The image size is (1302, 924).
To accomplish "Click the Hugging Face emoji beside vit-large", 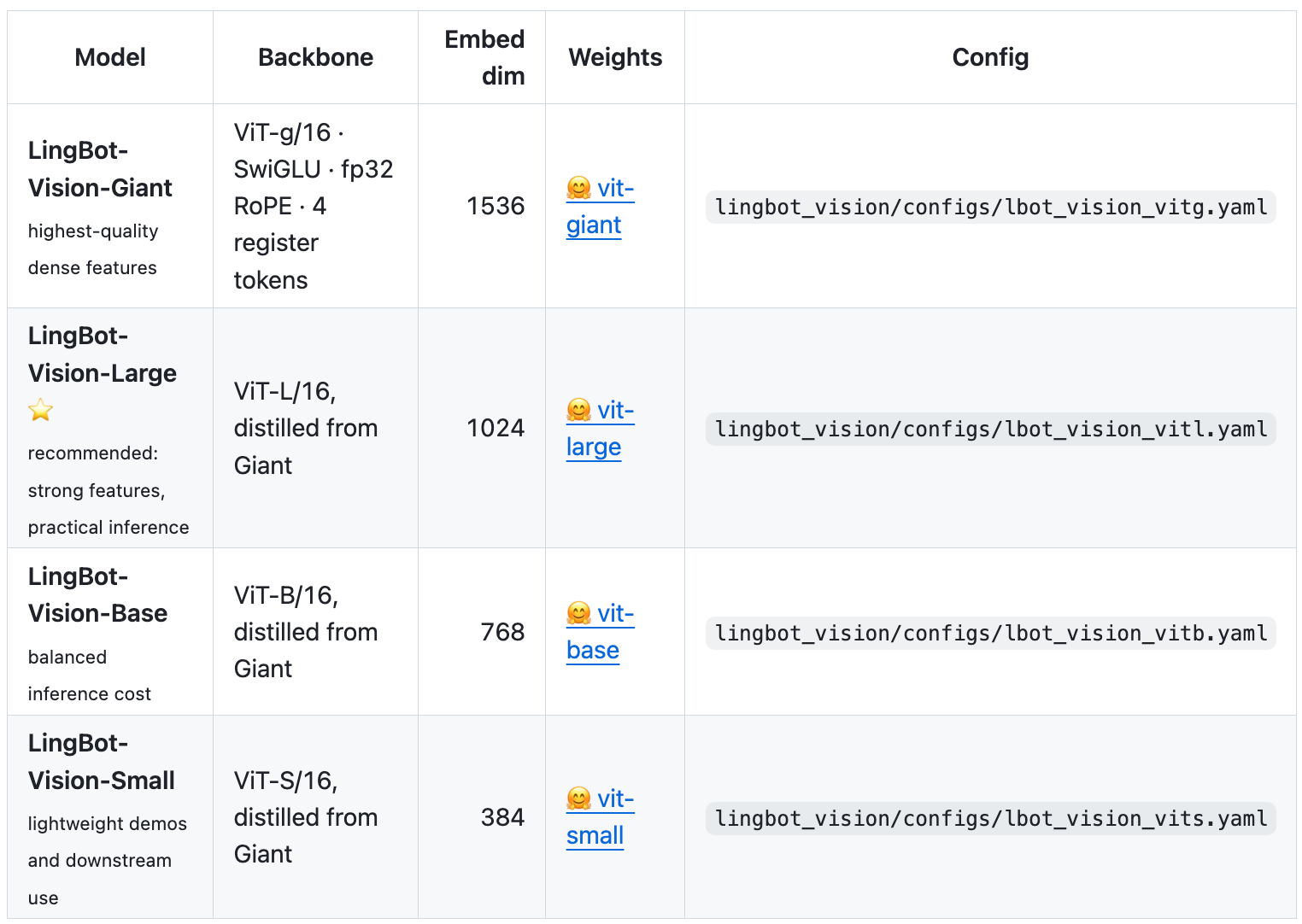I will [x=578, y=411].
